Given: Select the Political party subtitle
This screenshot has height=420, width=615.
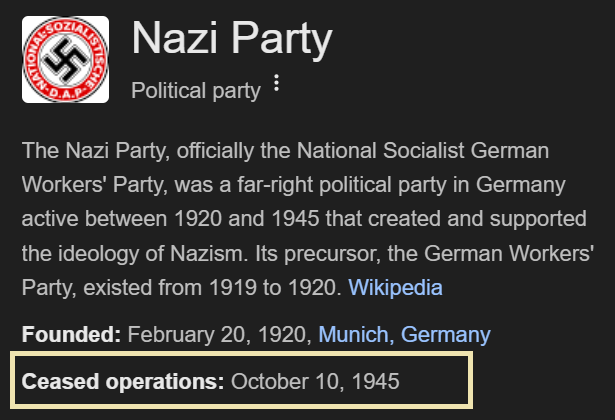Looking at the screenshot, I should click(x=196, y=91).
